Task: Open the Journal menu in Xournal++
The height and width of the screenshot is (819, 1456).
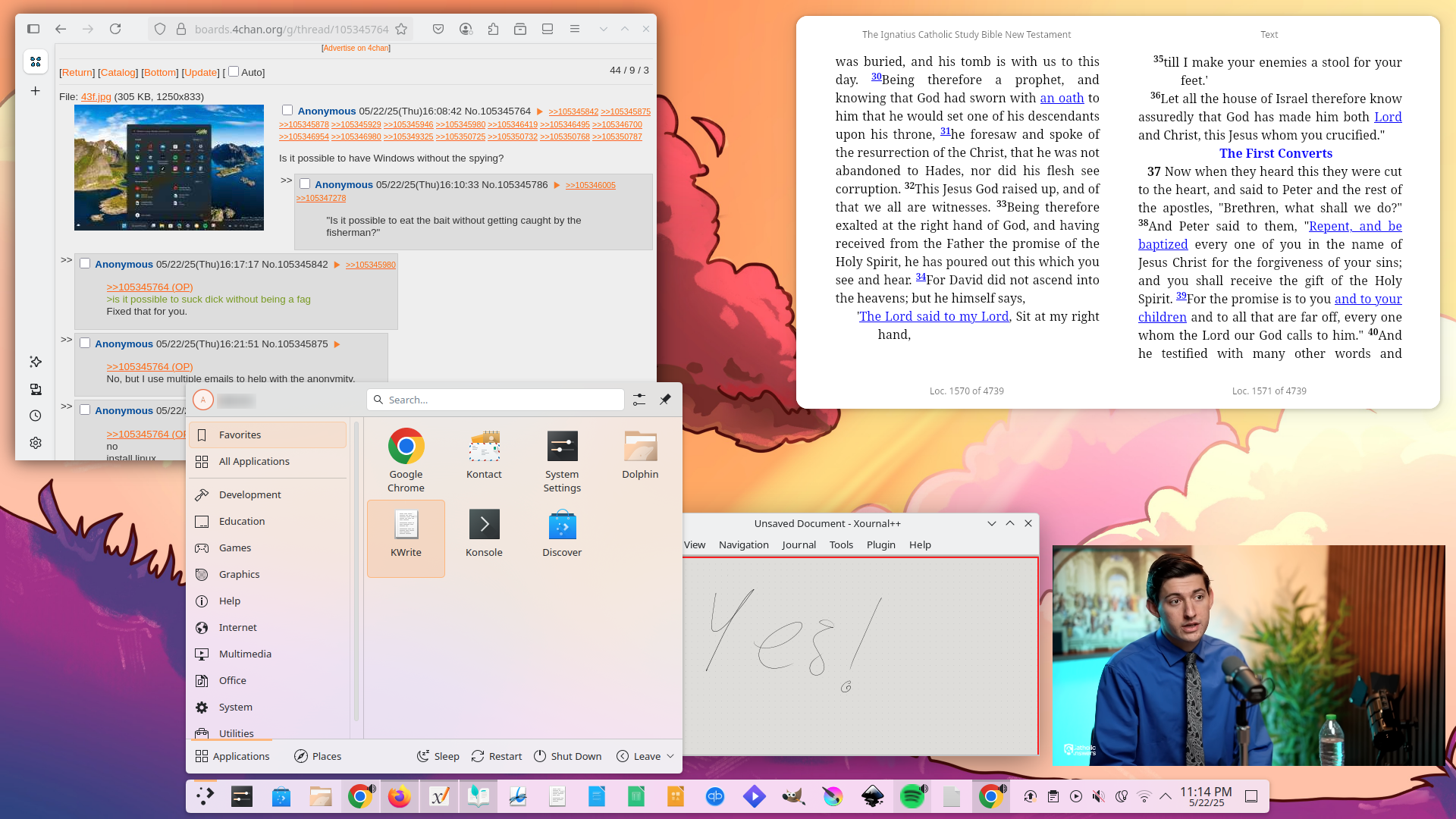Action: tap(799, 544)
